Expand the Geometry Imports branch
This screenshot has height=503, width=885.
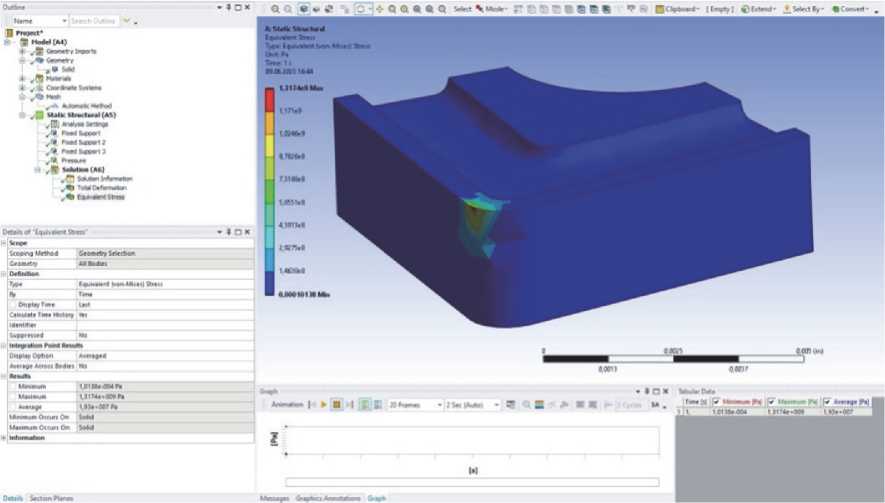point(23,51)
